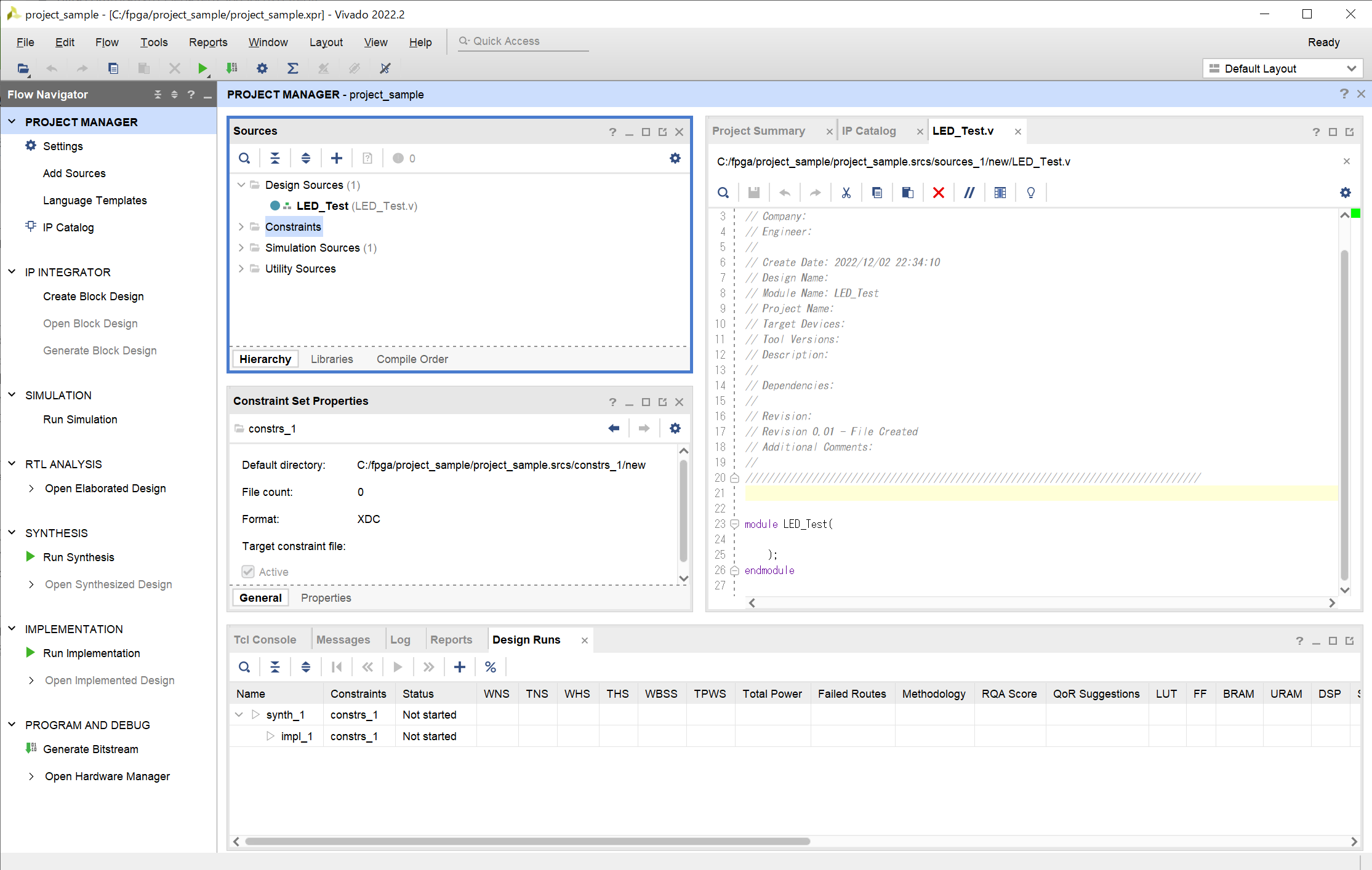Click the plus Add Sources icon

click(337, 158)
